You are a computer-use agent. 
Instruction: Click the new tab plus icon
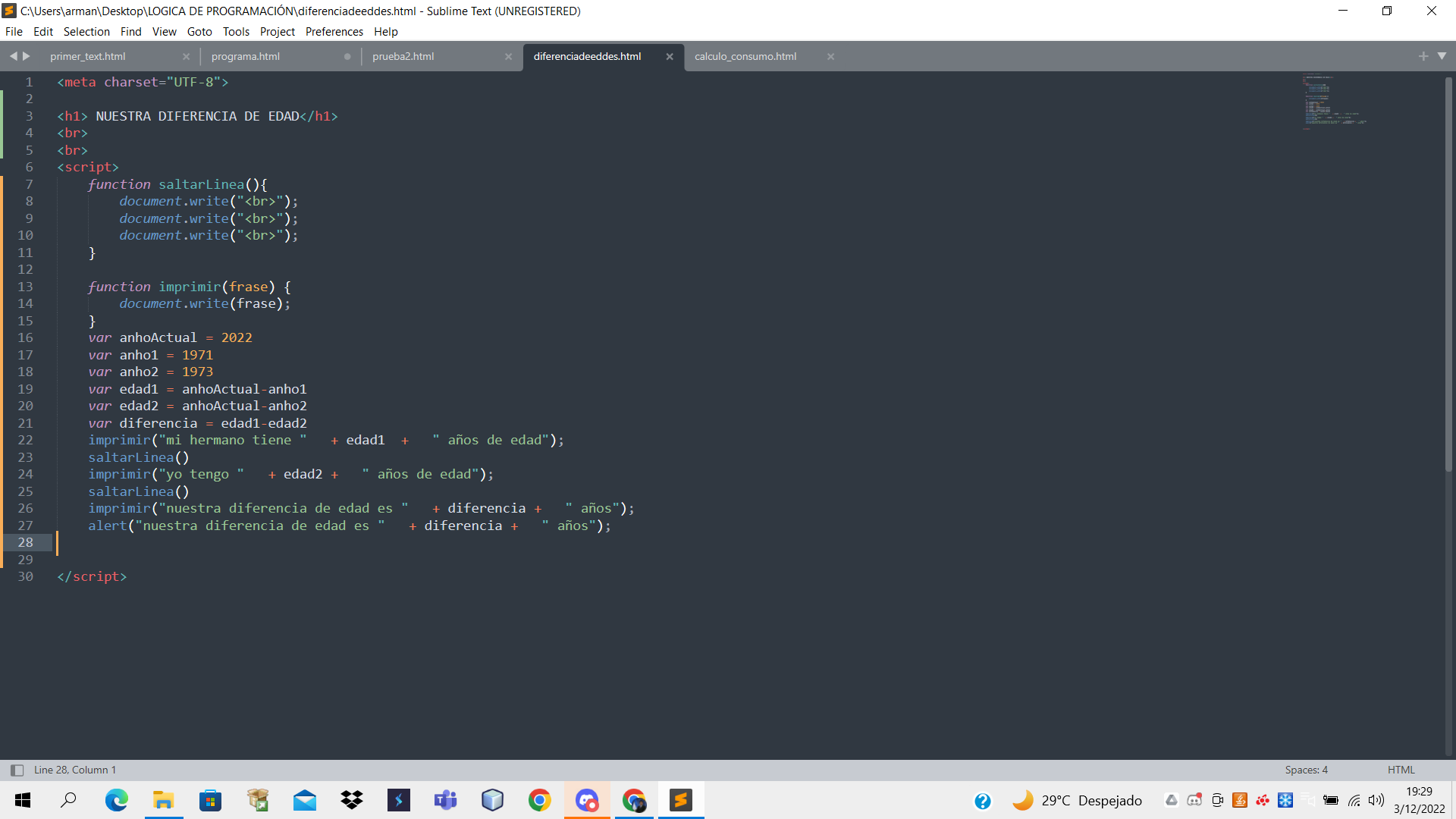coord(1423,56)
